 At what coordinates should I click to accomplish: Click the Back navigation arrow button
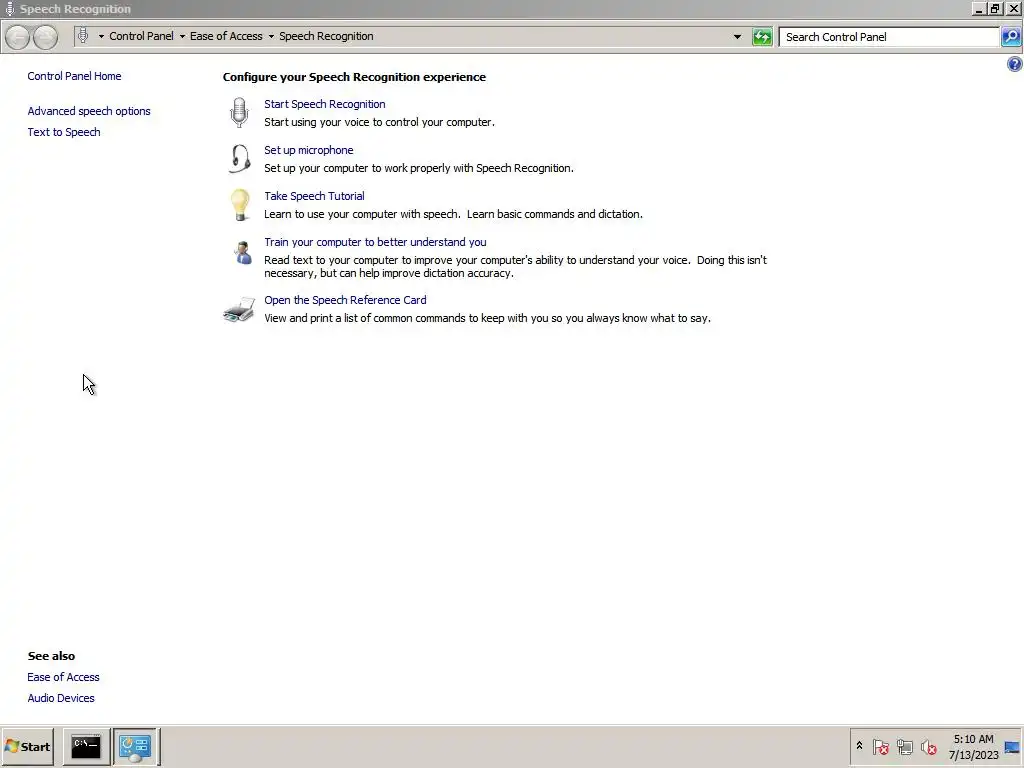coord(18,37)
